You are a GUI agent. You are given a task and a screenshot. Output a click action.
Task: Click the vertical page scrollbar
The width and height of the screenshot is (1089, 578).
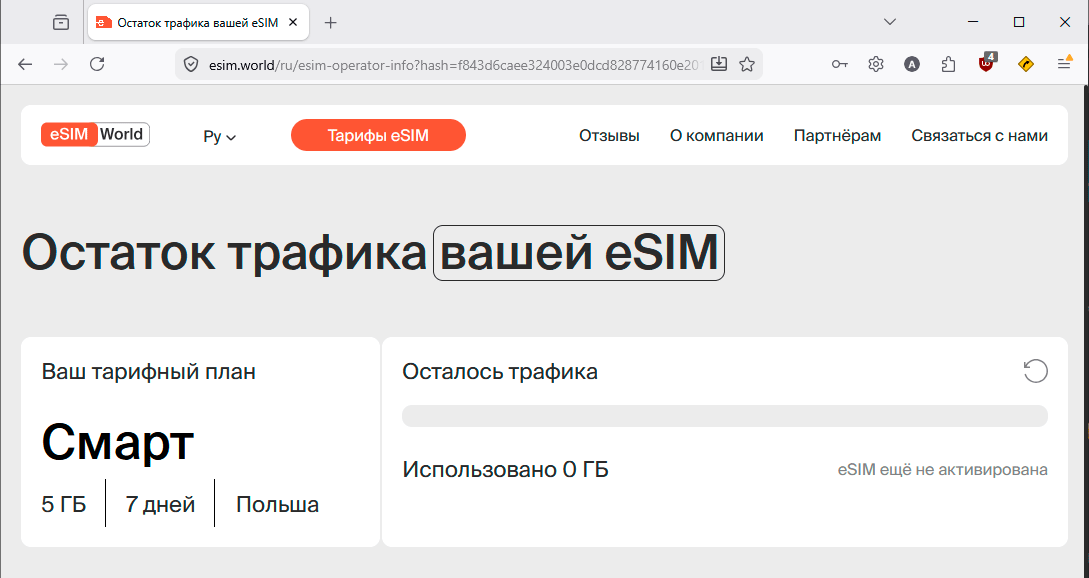pos(1085,331)
